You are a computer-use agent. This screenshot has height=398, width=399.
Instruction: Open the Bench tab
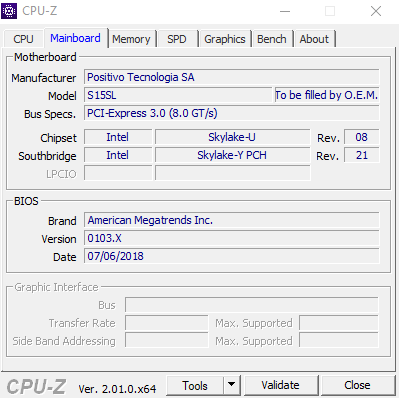coord(272,39)
